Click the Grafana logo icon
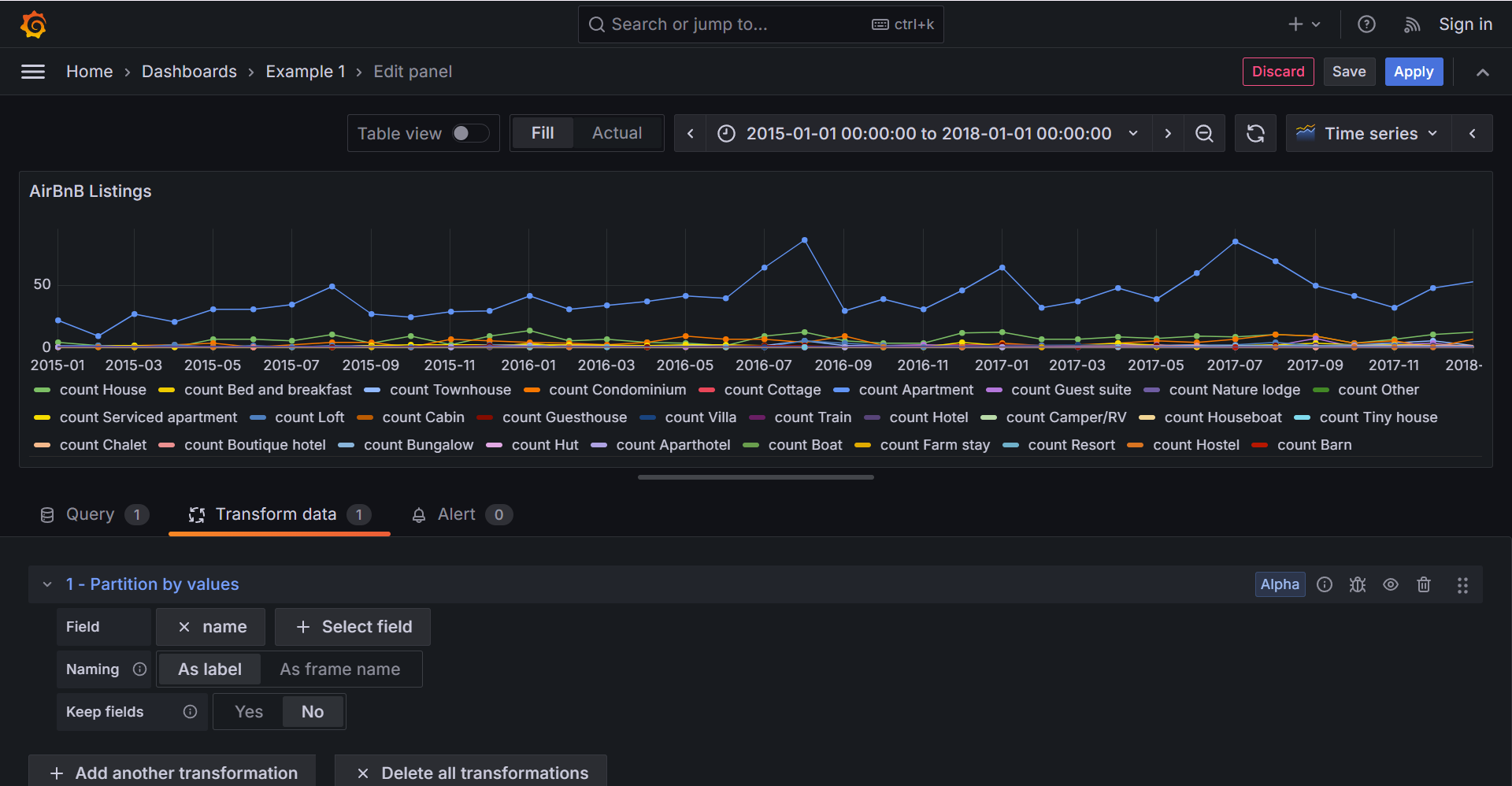The width and height of the screenshot is (1512, 786). pyautogui.click(x=33, y=24)
